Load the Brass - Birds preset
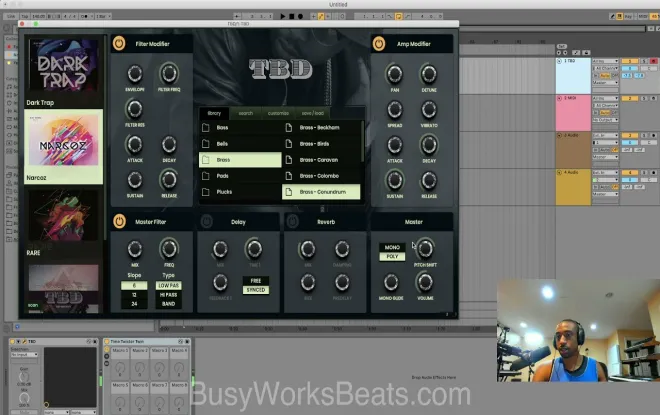Image resolution: width=660 pixels, height=415 pixels. 321,144
